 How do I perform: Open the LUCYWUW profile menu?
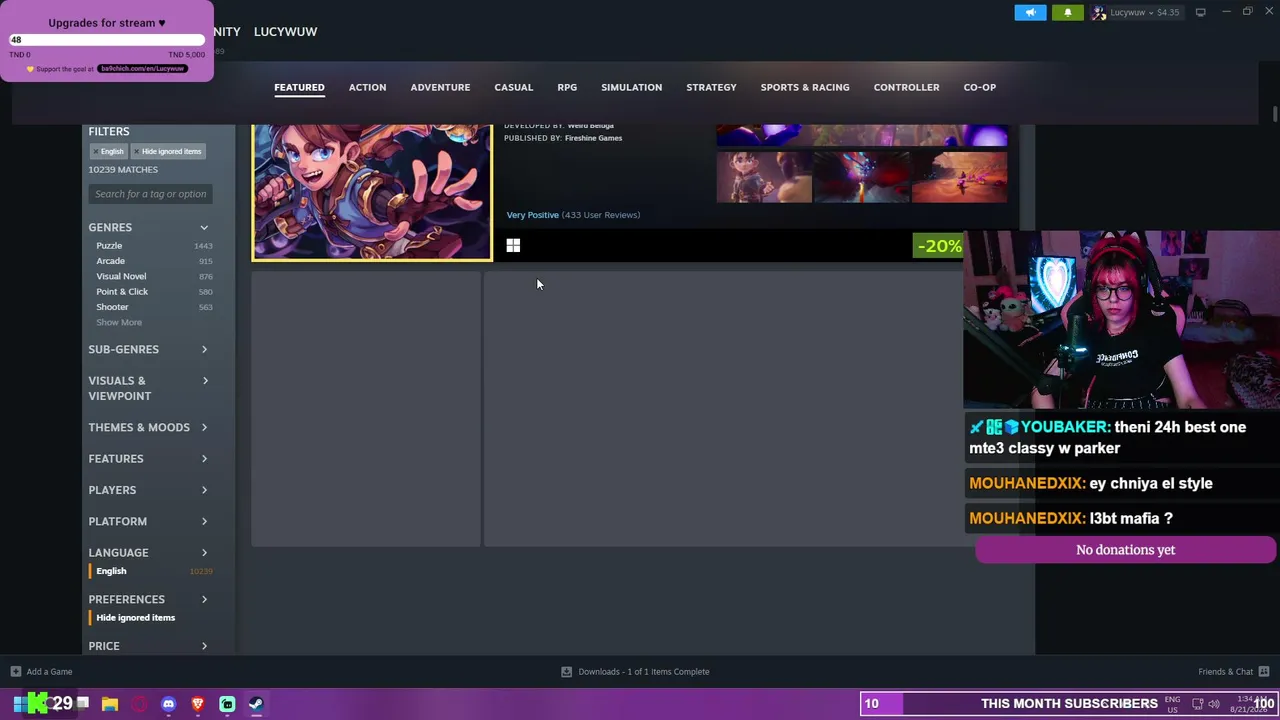[285, 31]
